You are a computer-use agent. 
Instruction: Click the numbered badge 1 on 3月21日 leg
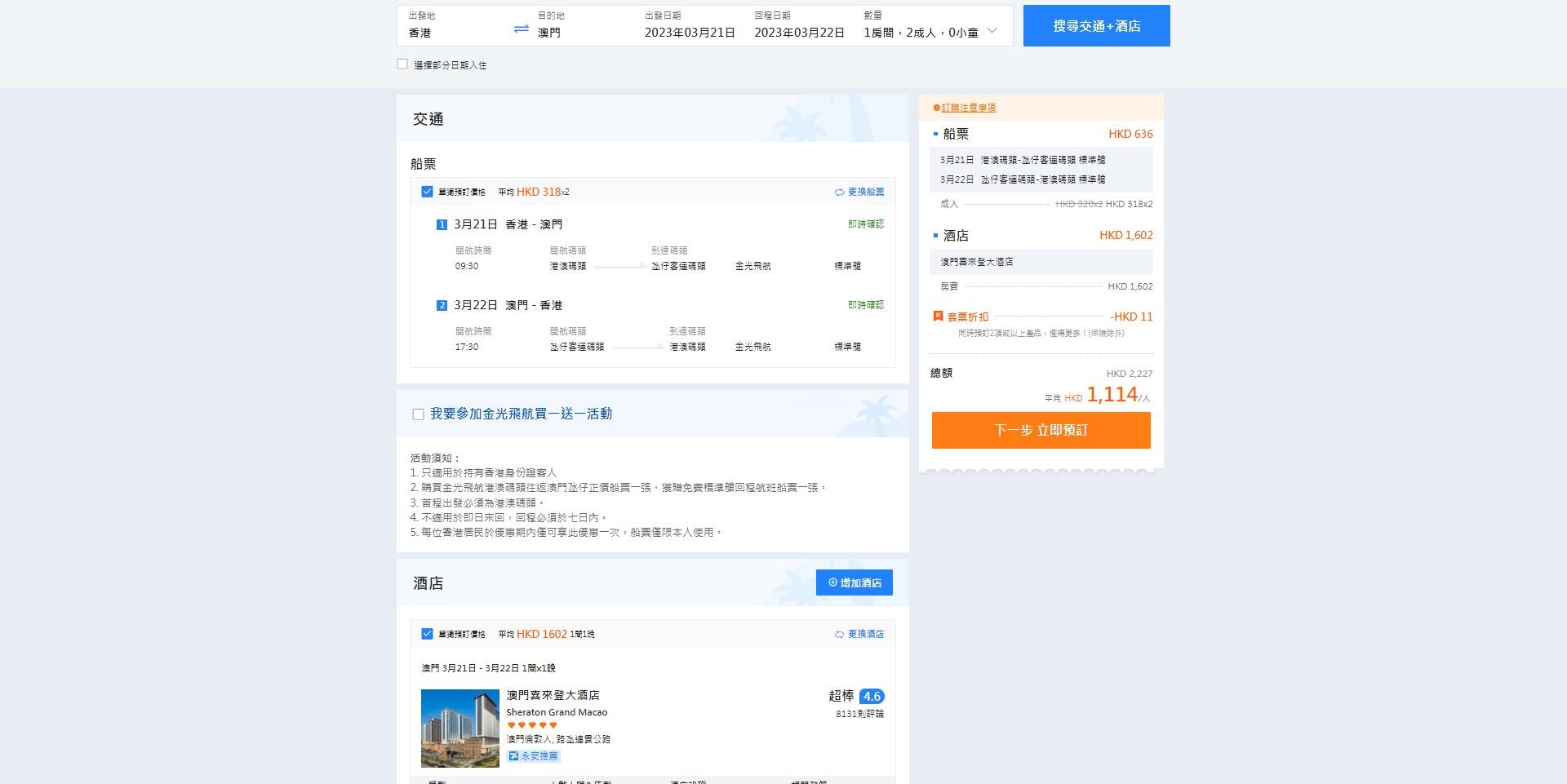pos(442,224)
